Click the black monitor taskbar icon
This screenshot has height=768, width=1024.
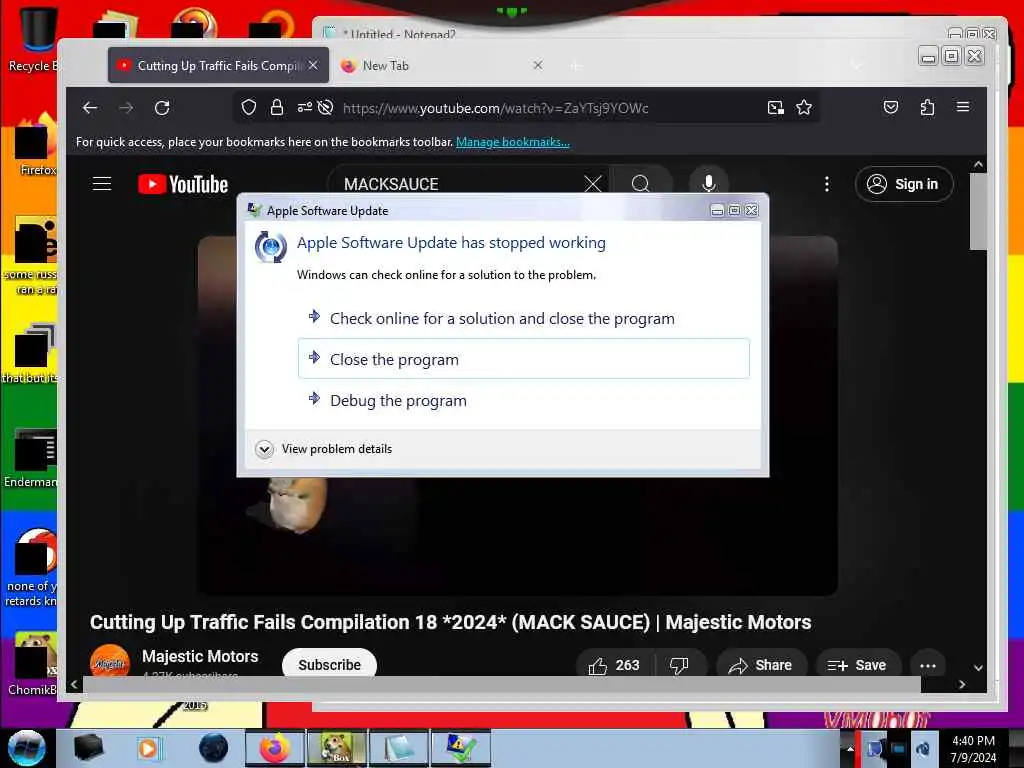[x=88, y=748]
